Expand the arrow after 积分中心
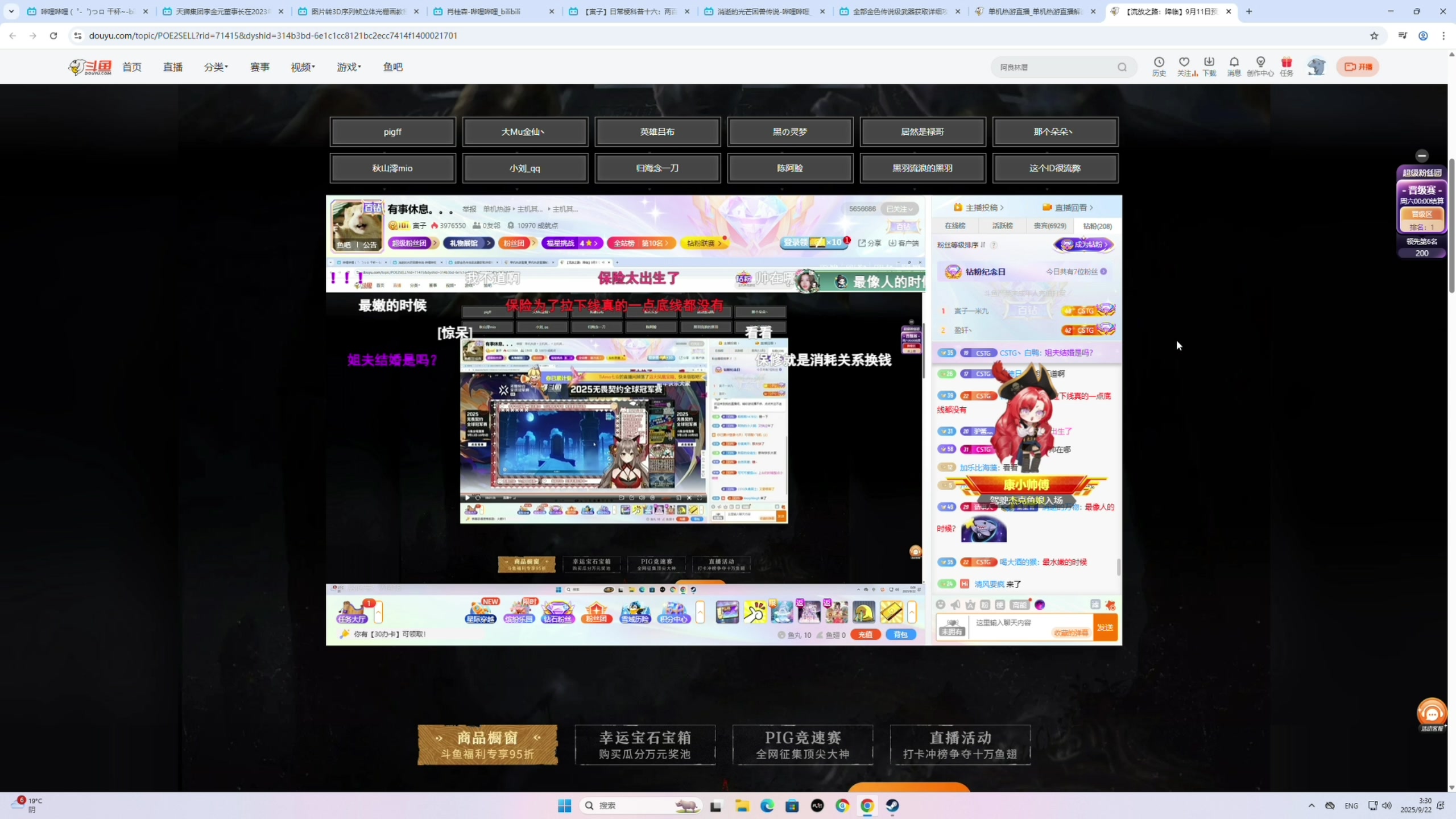1456x819 pixels. point(700,612)
